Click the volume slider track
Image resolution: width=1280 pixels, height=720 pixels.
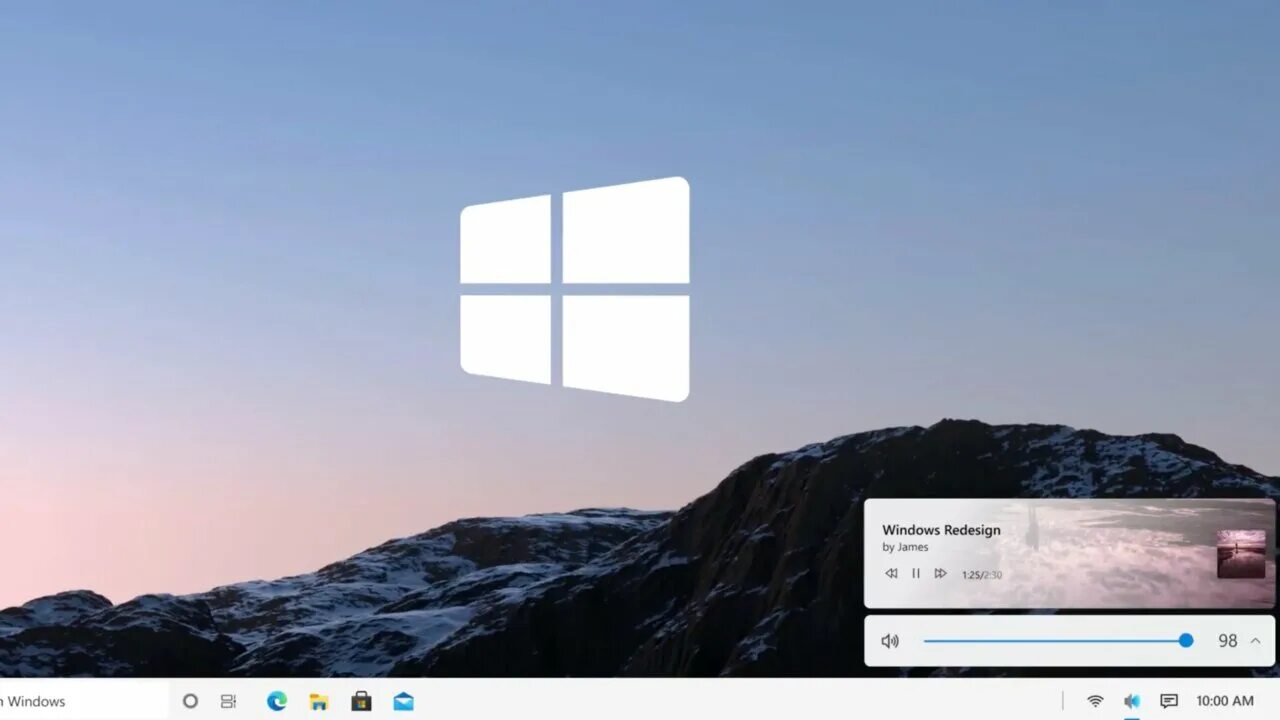1058,641
